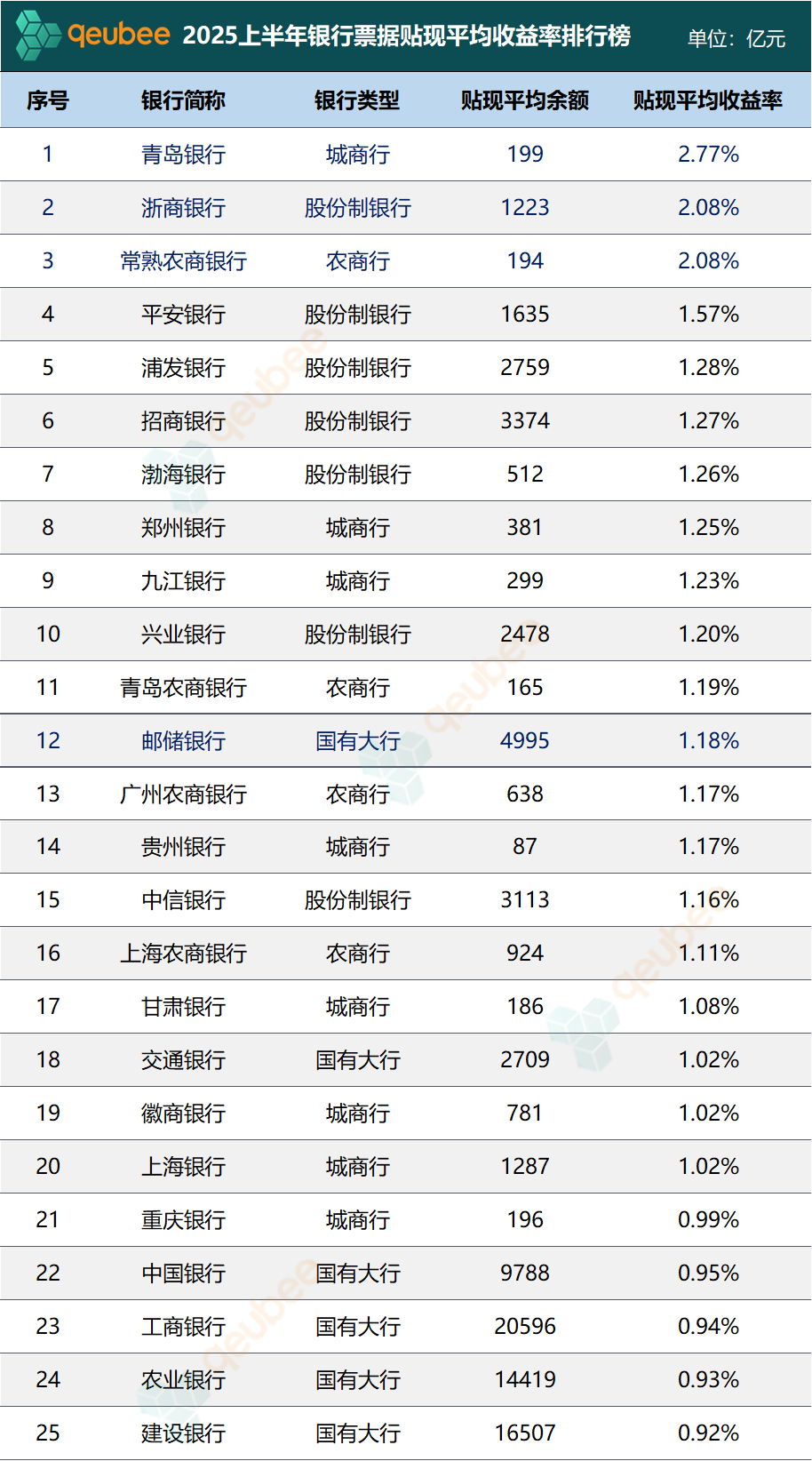This screenshot has height=1461, width=812.
Task: Click the 国有大行 type in 邮储银行 row
Action: tap(357, 741)
